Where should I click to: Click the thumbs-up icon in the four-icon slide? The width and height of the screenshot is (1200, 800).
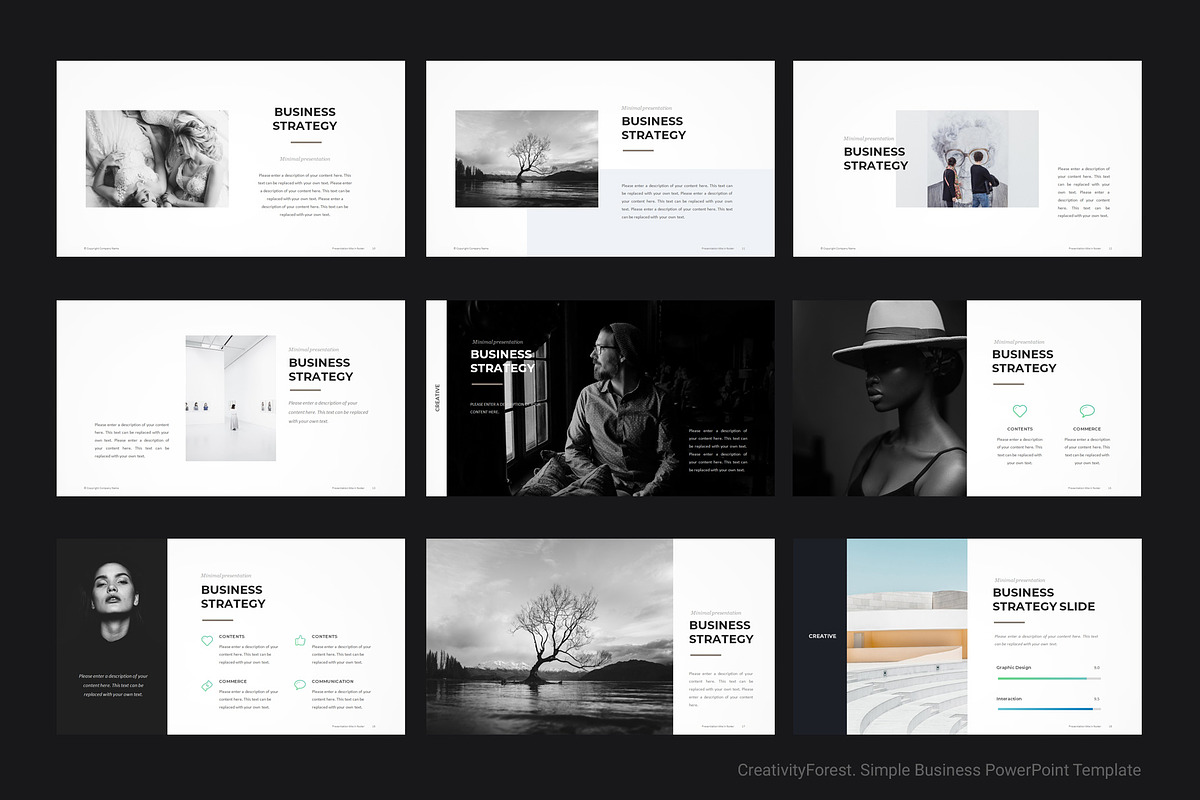[x=300, y=640]
